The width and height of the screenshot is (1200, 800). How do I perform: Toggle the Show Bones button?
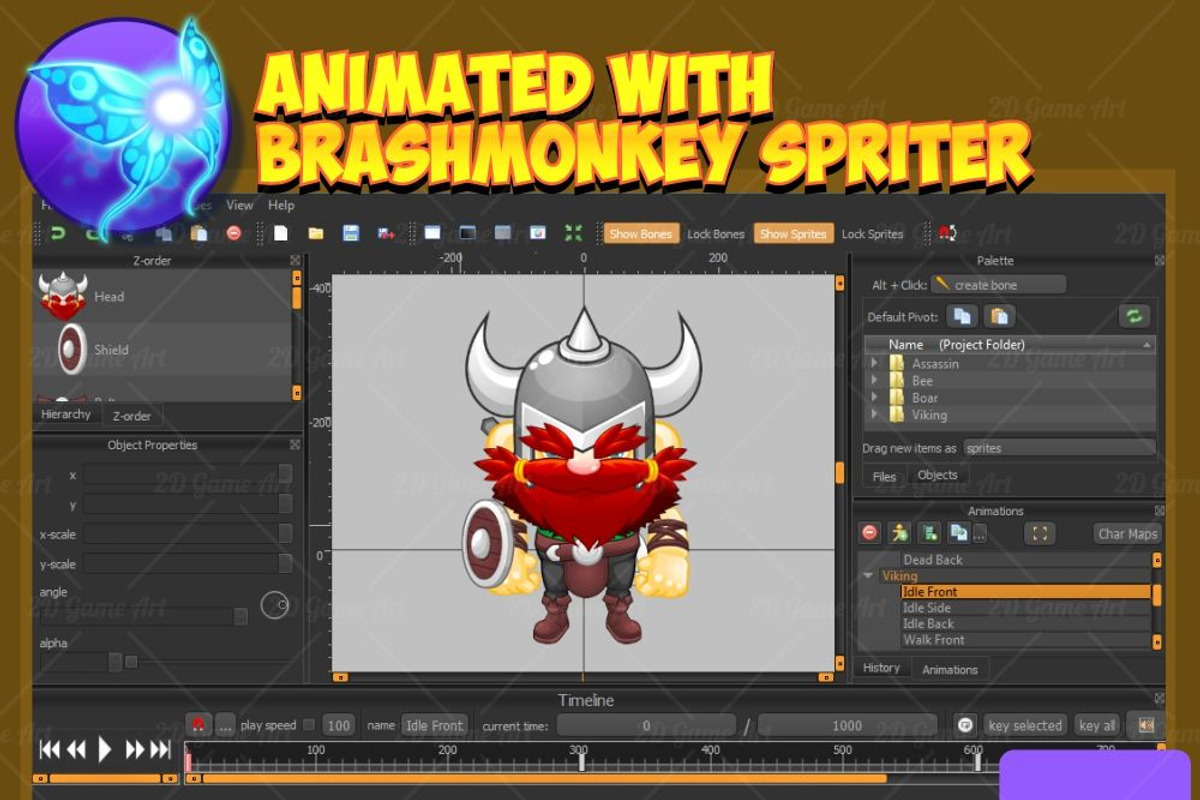pyautogui.click(x=641, y=234)
